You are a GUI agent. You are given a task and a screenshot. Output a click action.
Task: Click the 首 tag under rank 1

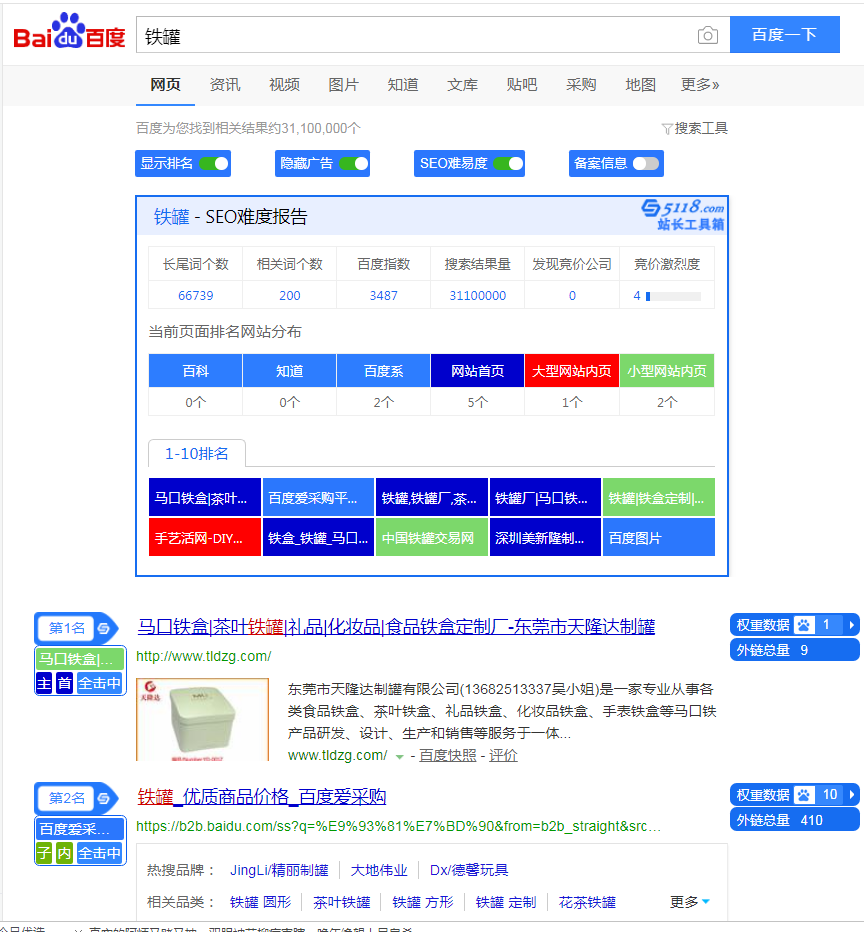point(64,683)
